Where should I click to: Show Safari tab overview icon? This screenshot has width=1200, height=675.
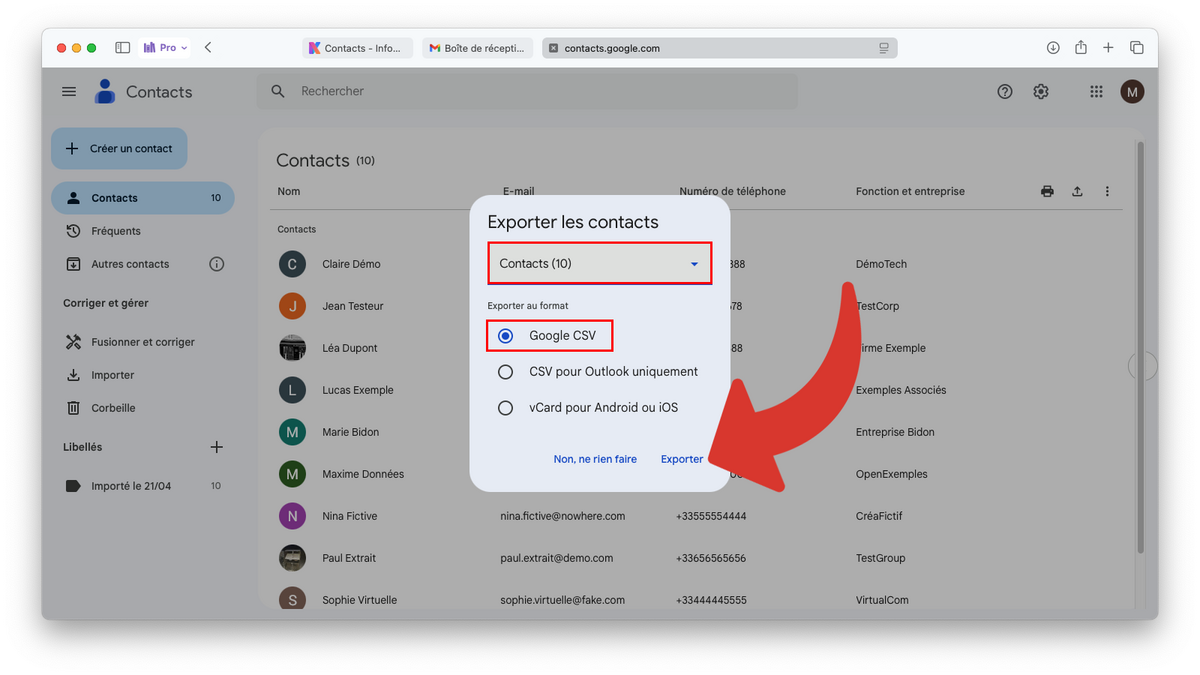tap(1137, 48)
